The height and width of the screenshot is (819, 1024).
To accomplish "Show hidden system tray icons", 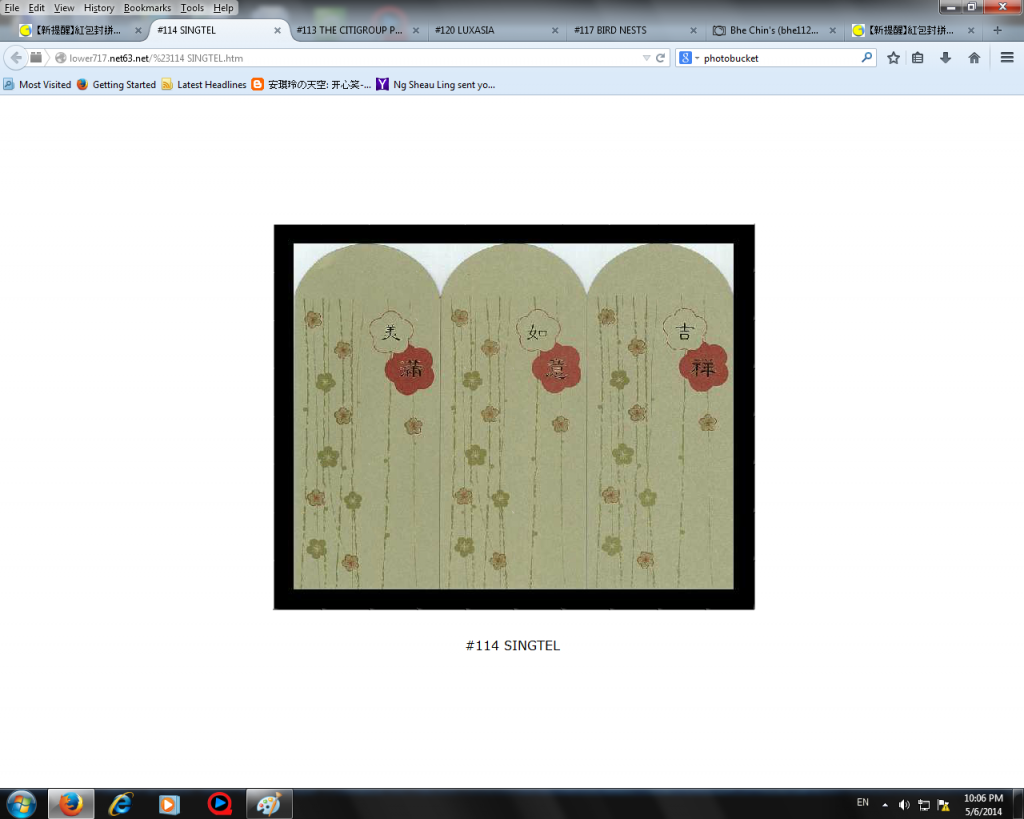I will pos(885,804).
